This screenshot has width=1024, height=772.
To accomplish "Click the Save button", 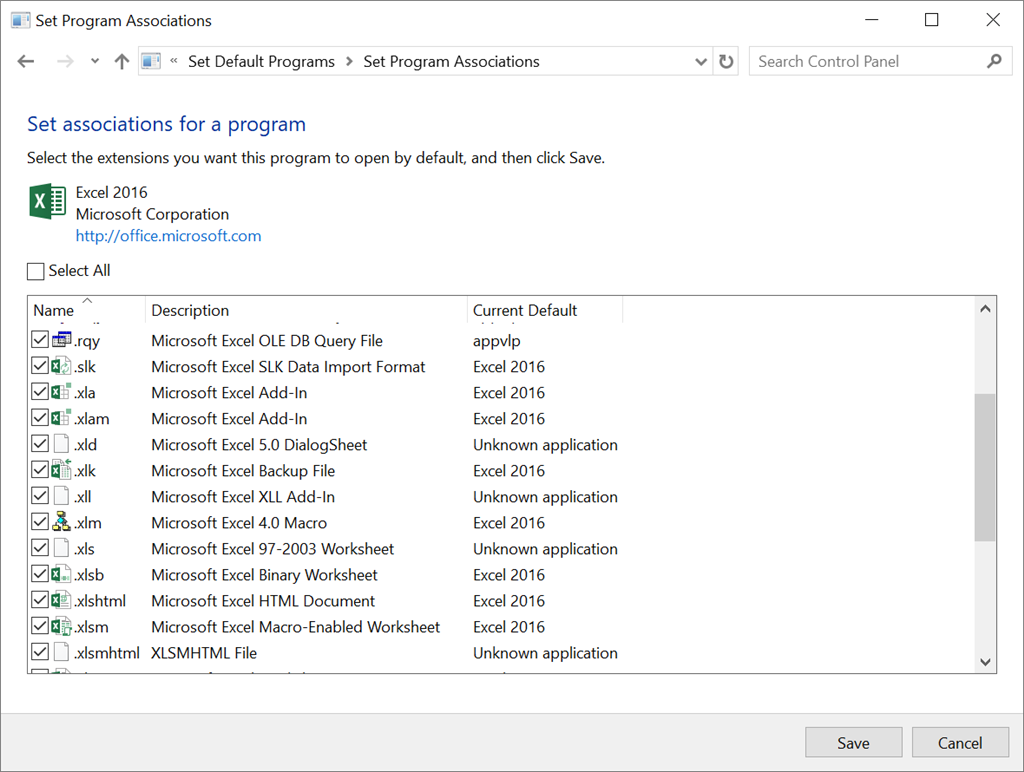I will pyautogui.click(x=853, y=743).
